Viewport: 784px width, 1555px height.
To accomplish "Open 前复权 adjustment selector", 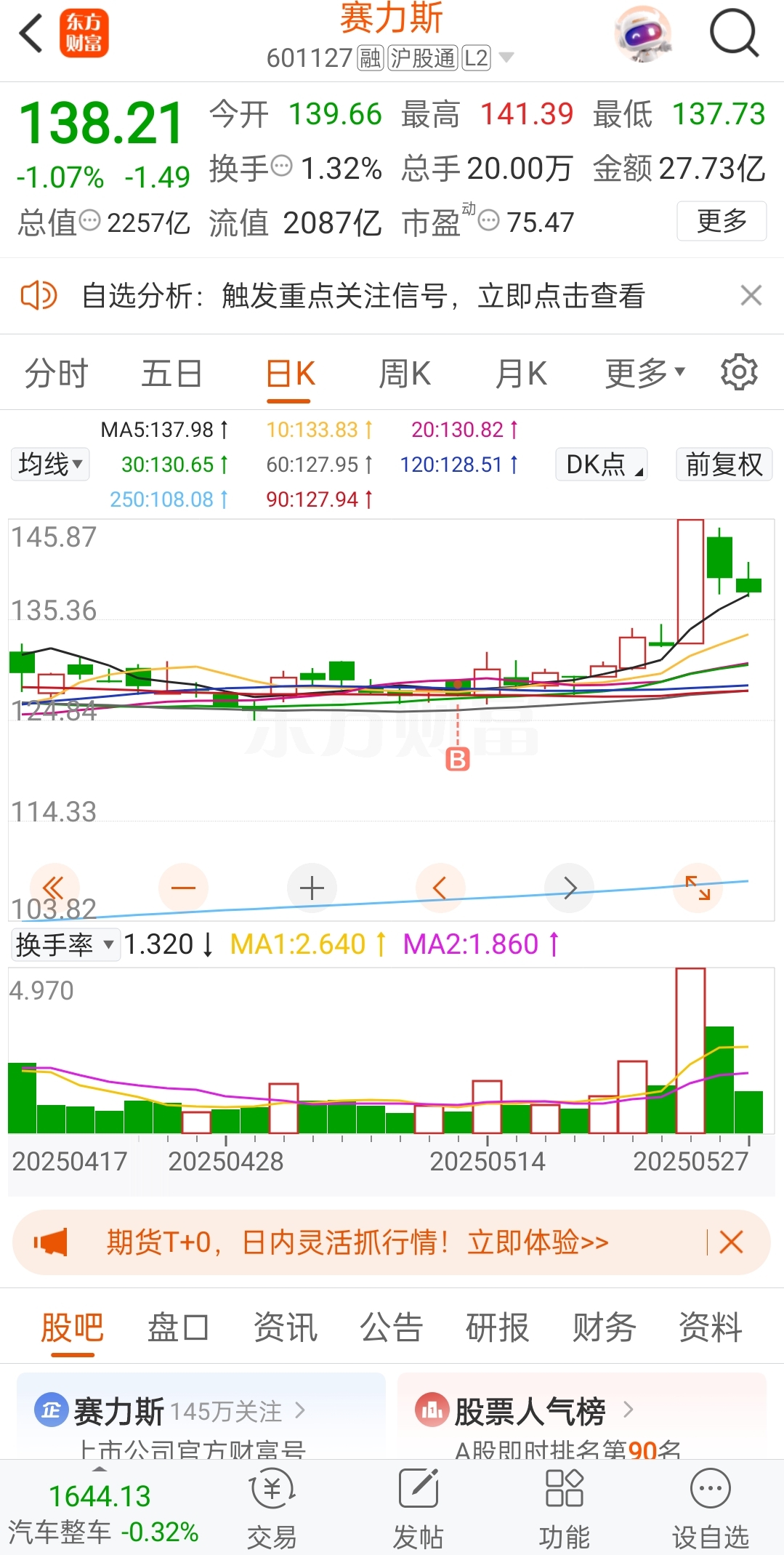I will (724, 464).
